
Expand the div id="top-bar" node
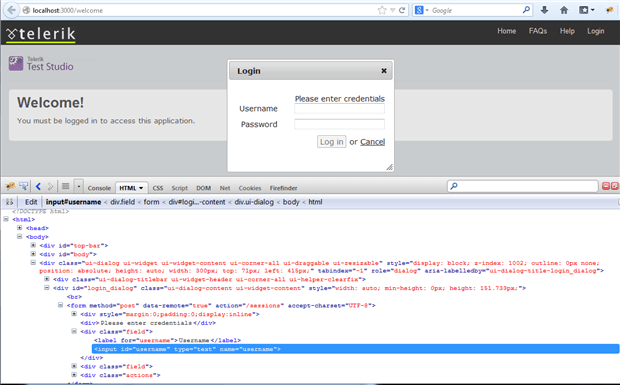pos(33,245)
